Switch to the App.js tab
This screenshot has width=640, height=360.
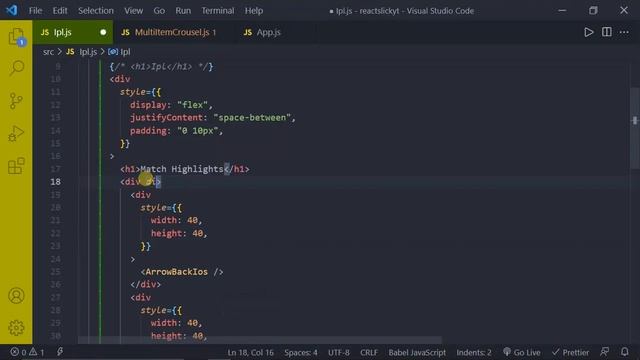[268, 32]
